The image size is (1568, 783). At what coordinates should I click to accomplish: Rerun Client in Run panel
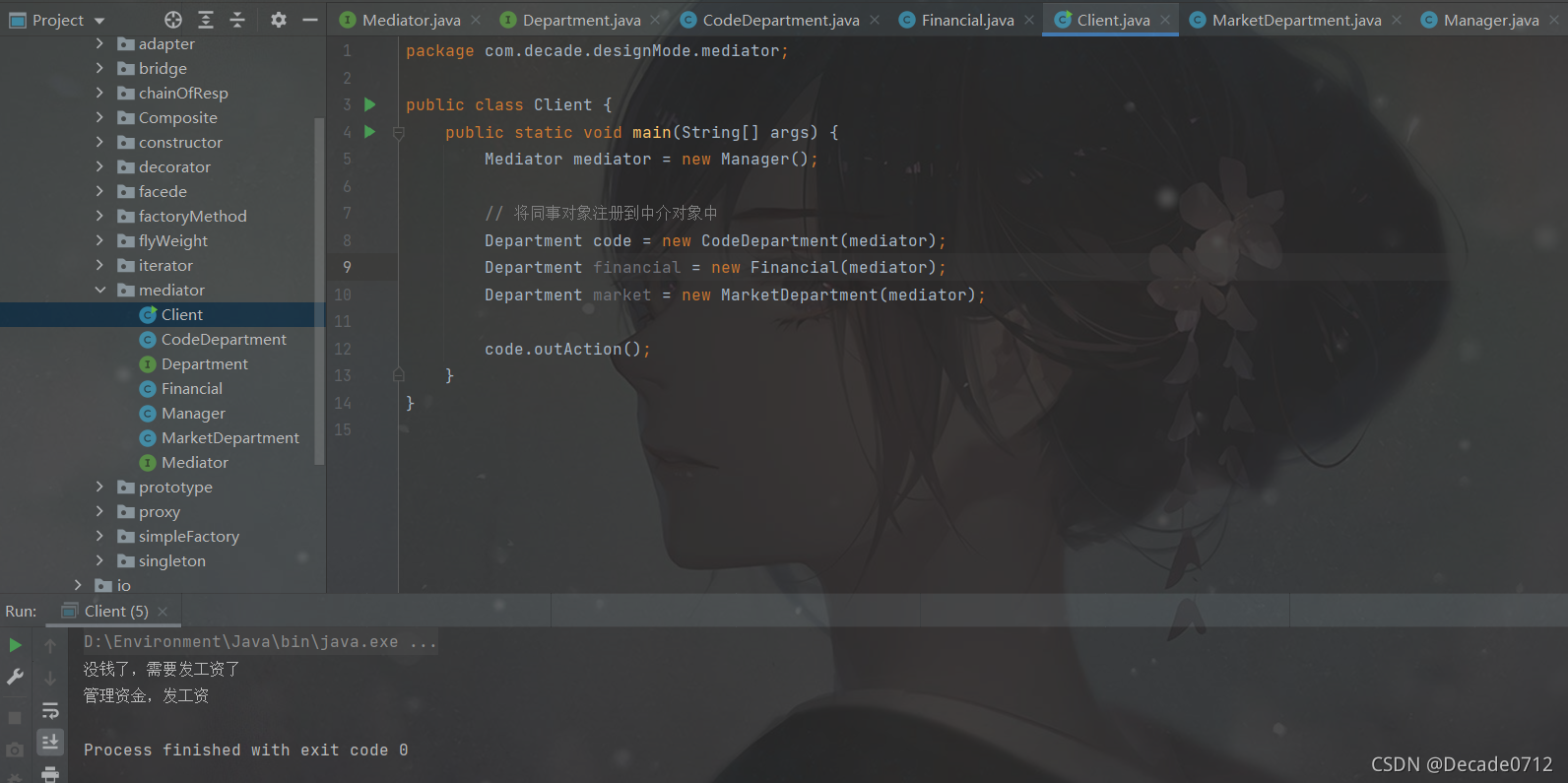point(16,645)
